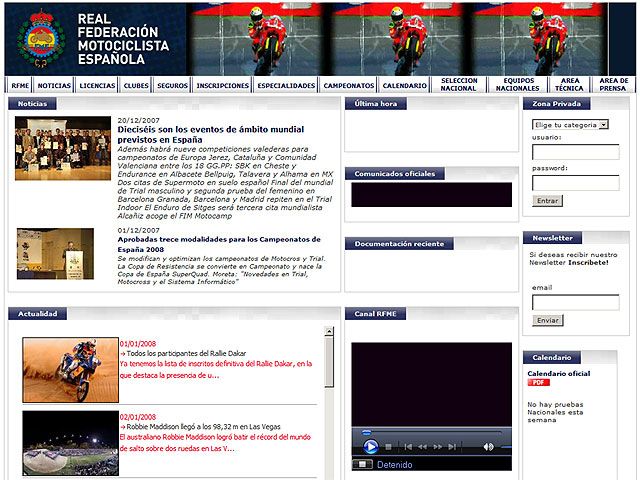Skip to previous track in player
This screenshot has height=480, width=640.
pyautogui.click(x=408, y=447)
